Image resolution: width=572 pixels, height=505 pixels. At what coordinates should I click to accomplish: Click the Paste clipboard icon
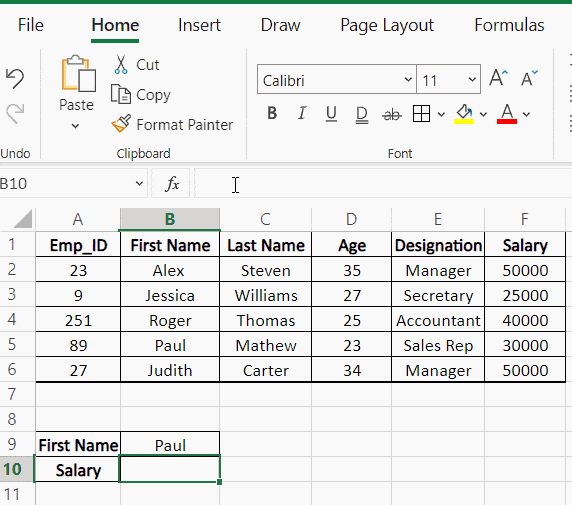point(78,73)
